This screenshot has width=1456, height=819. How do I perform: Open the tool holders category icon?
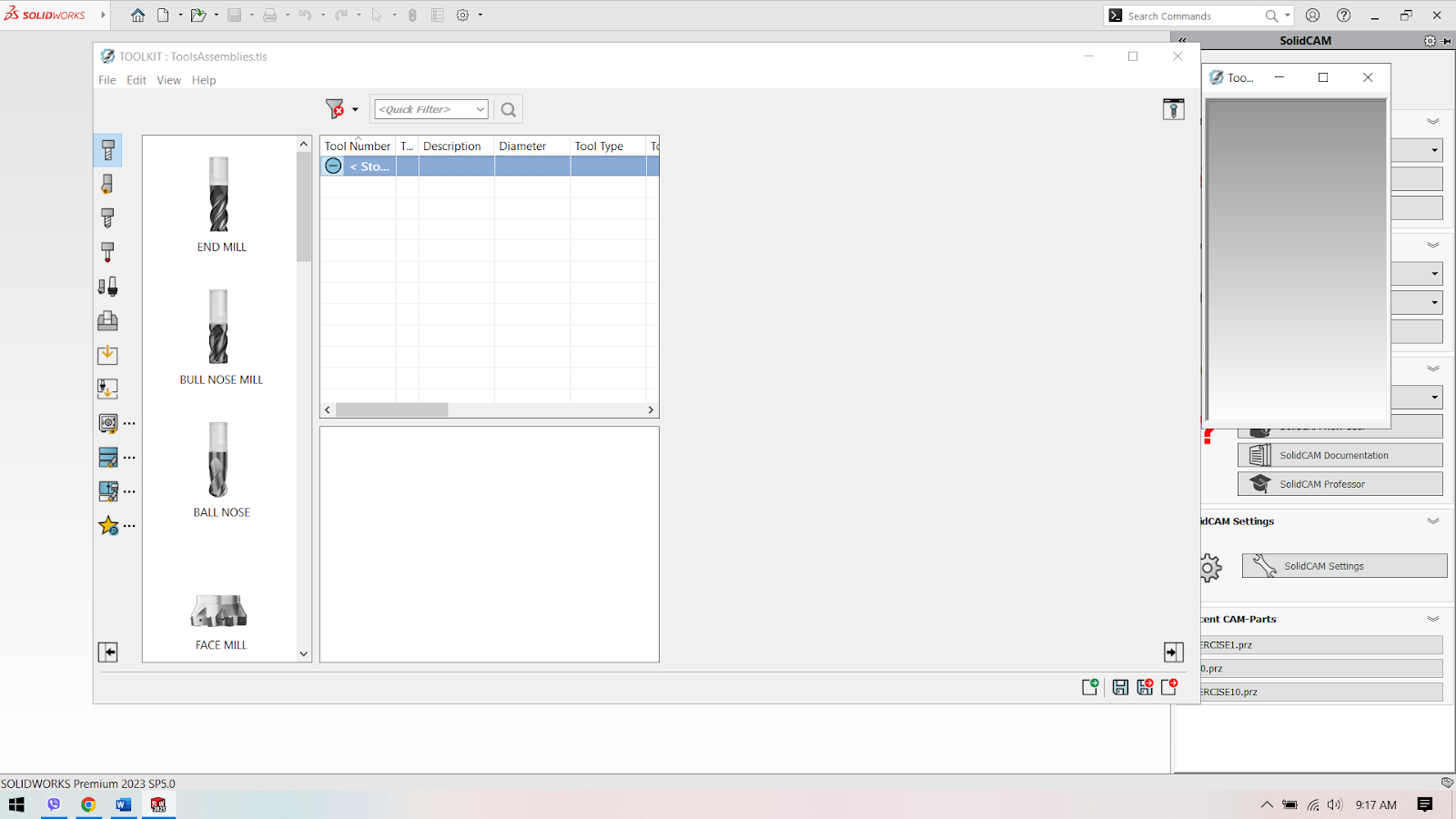pos(107,287)
